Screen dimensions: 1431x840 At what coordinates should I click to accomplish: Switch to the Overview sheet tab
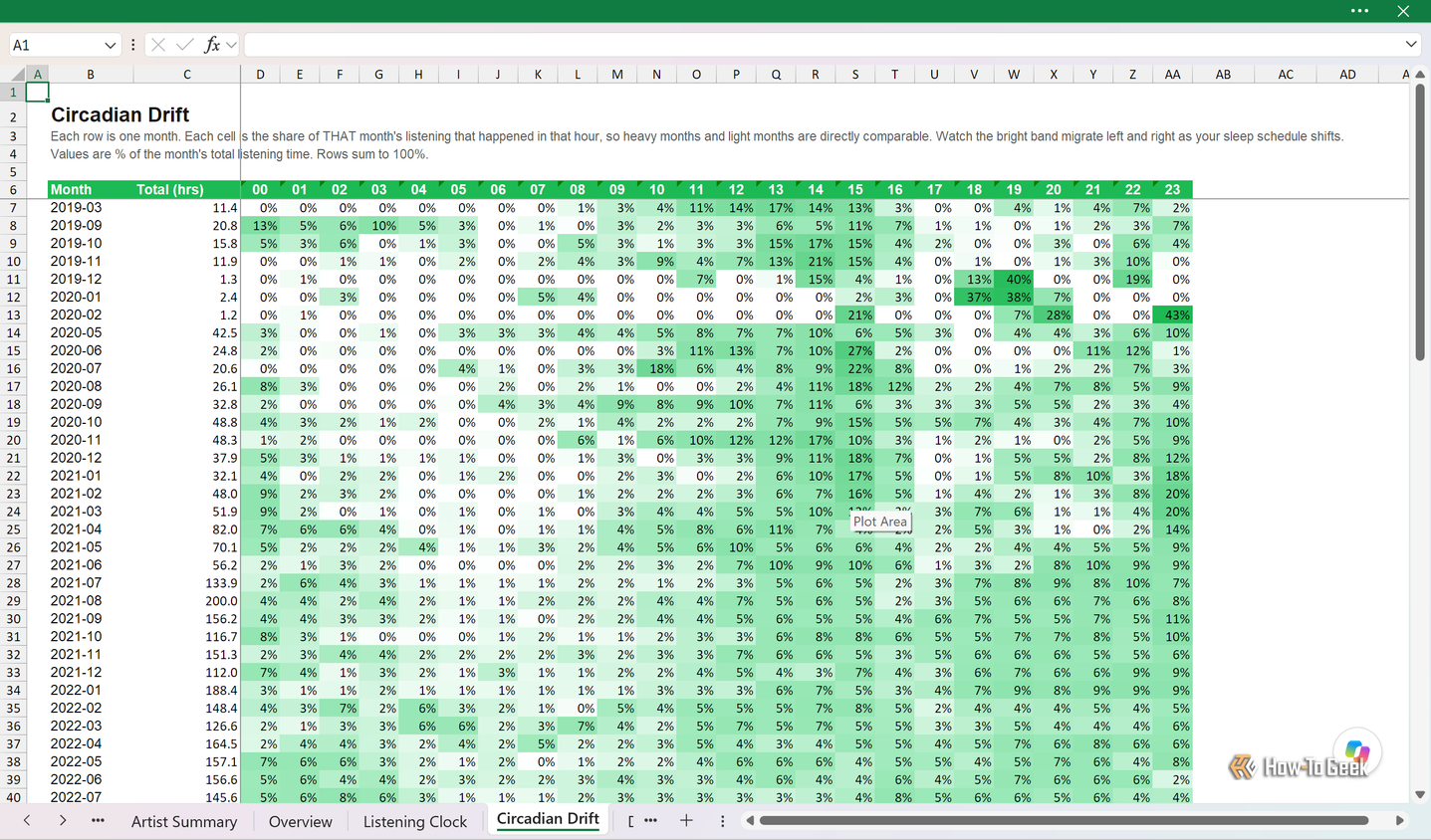[x=301, y=821]
